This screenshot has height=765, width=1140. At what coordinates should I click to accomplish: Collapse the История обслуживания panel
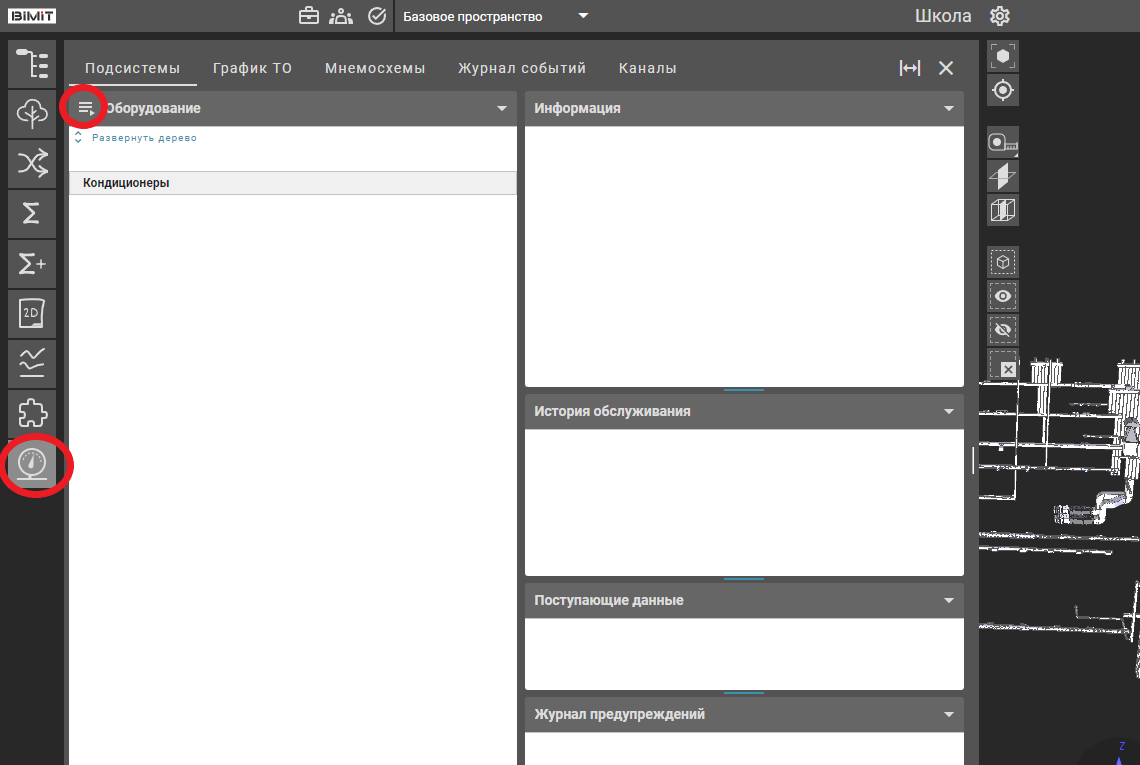pos(949,411)
